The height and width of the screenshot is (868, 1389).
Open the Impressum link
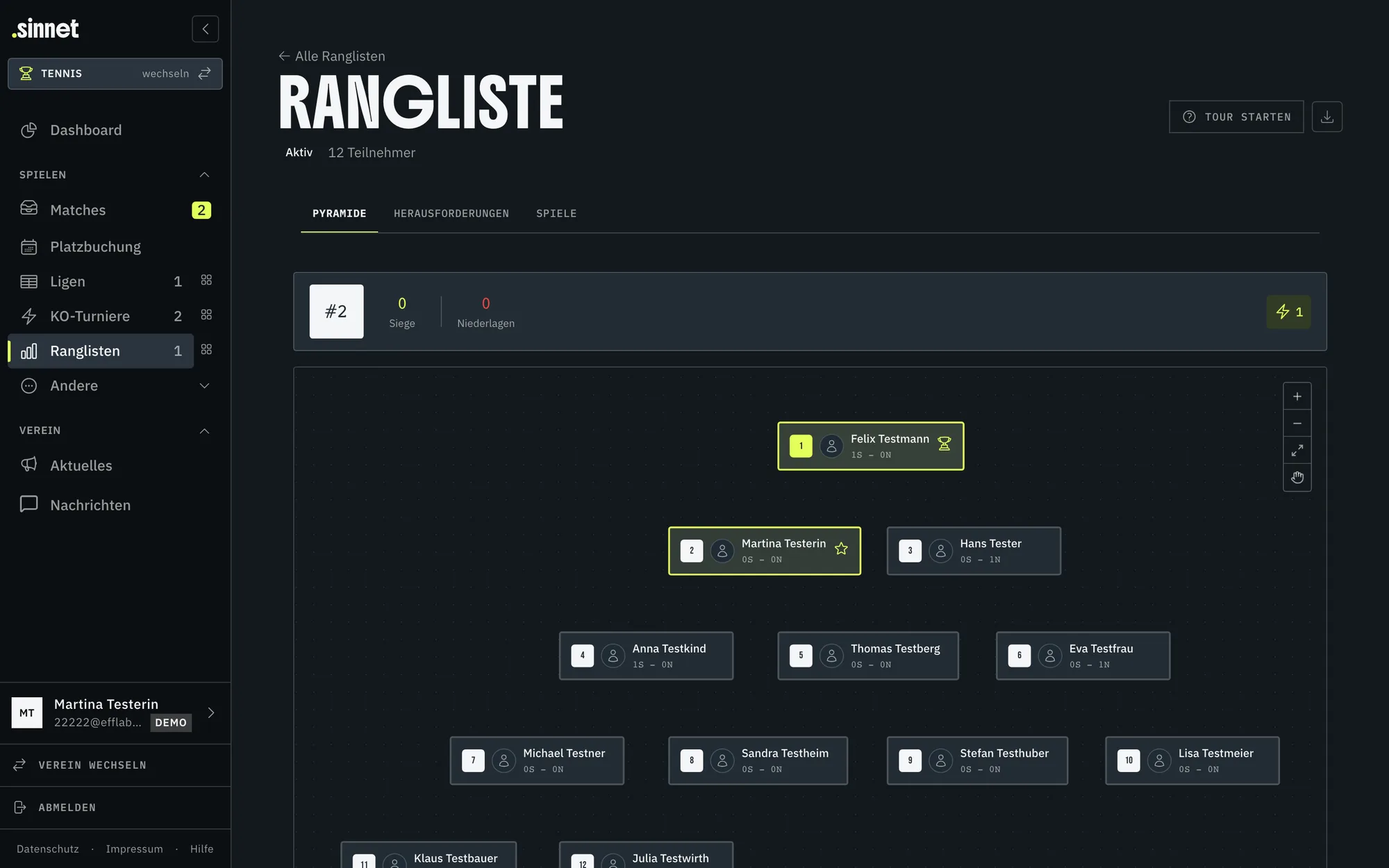tap(135, 849)
